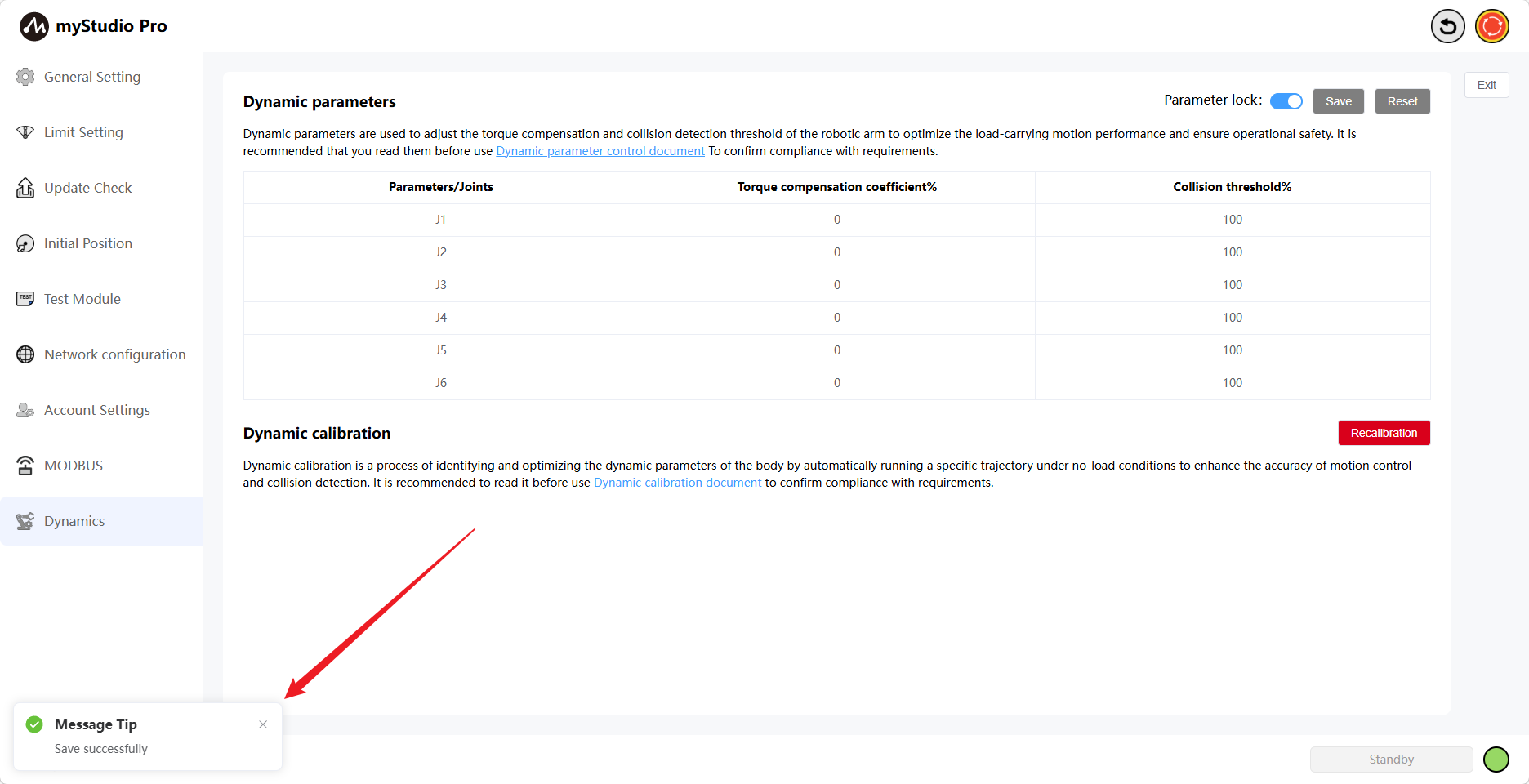Click the Limit Setting sidebar icon
The height and width of the screenshot is (784, 1529).
[x=25, y=132]
